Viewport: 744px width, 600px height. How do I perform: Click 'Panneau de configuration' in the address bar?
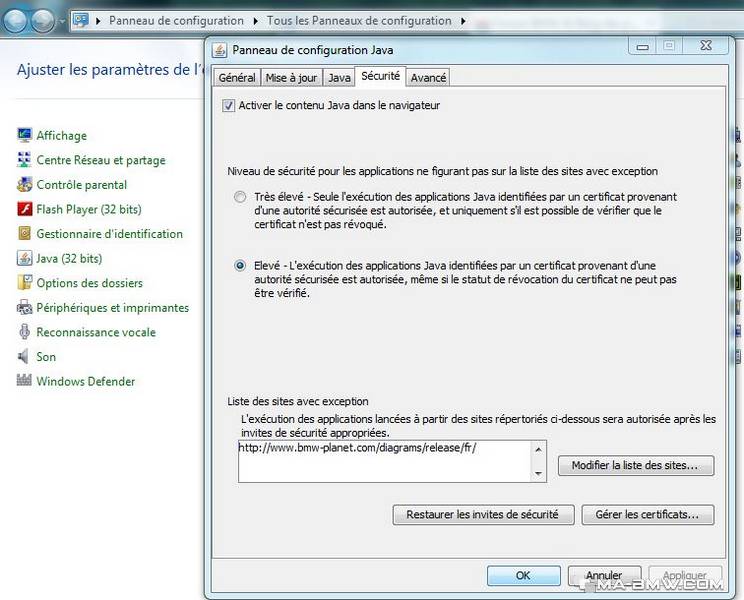[x=176, y=21]
